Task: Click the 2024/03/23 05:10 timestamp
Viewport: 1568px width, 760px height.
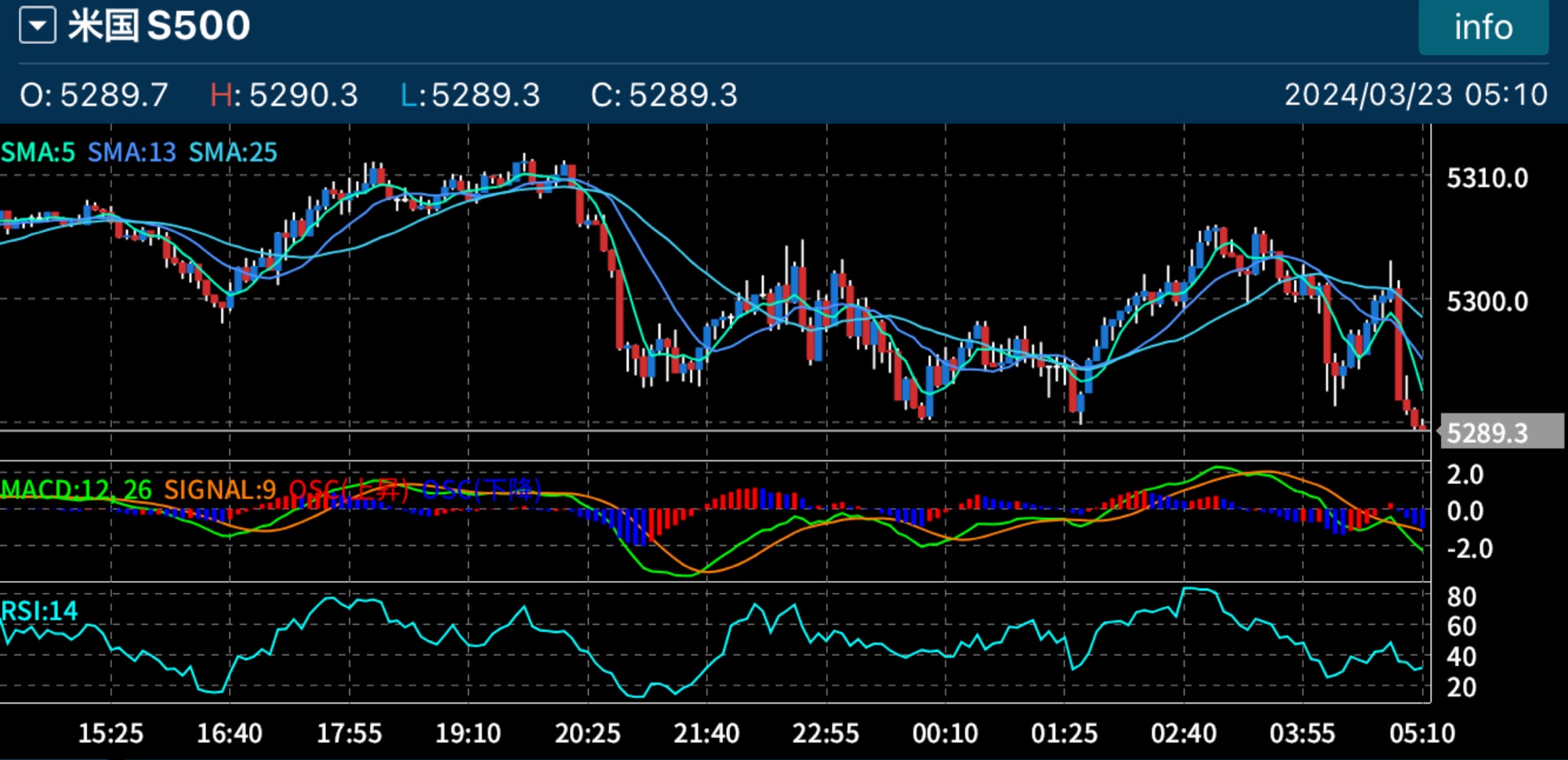Action: 1415,95
